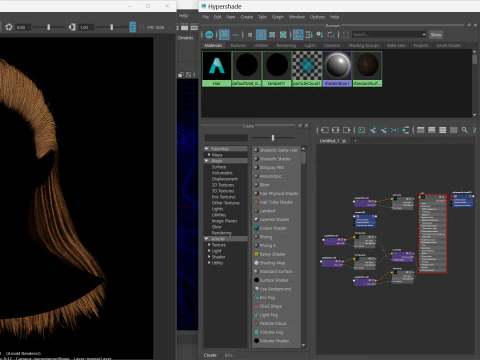Select the lambert1 material swatch
Screen dimensions: 480x360
tap(277, 69)
